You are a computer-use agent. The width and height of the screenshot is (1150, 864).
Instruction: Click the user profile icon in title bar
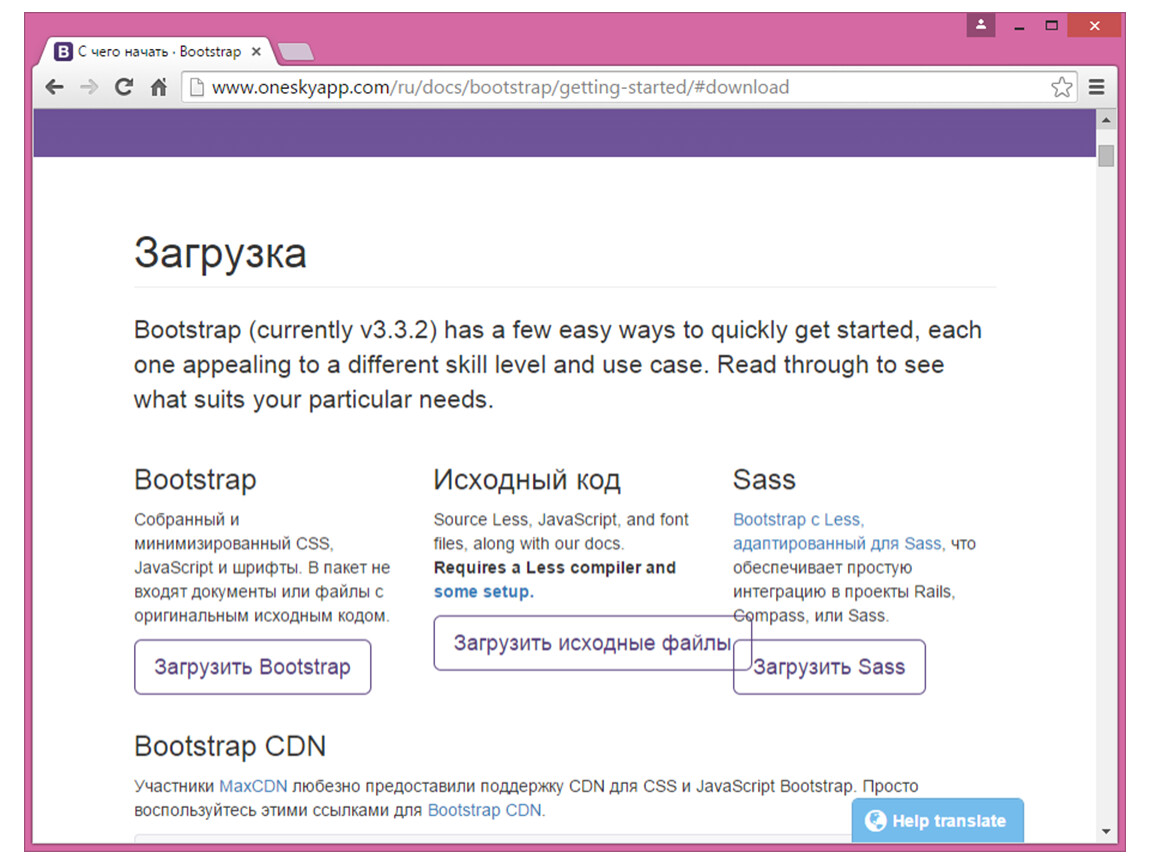tap(981, 25)
